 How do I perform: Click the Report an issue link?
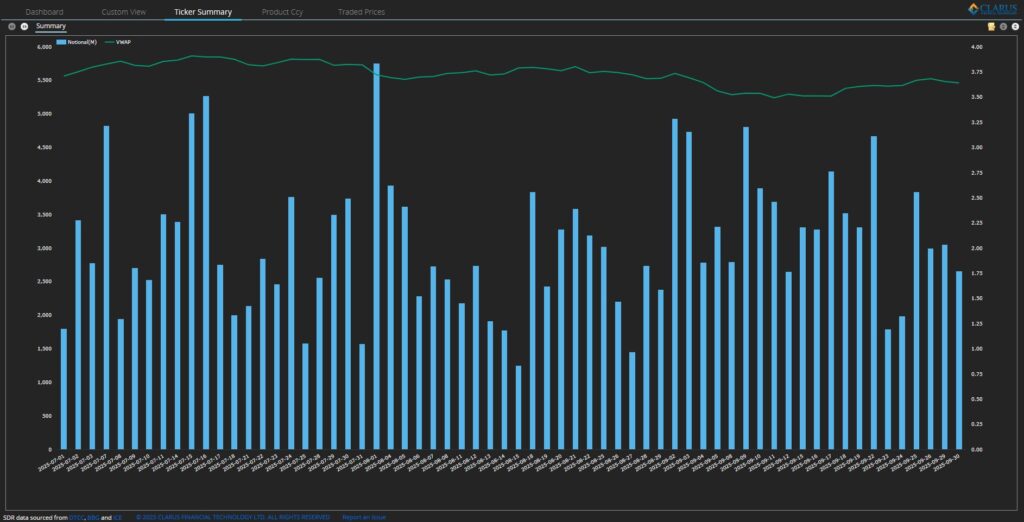coord(364,517)
